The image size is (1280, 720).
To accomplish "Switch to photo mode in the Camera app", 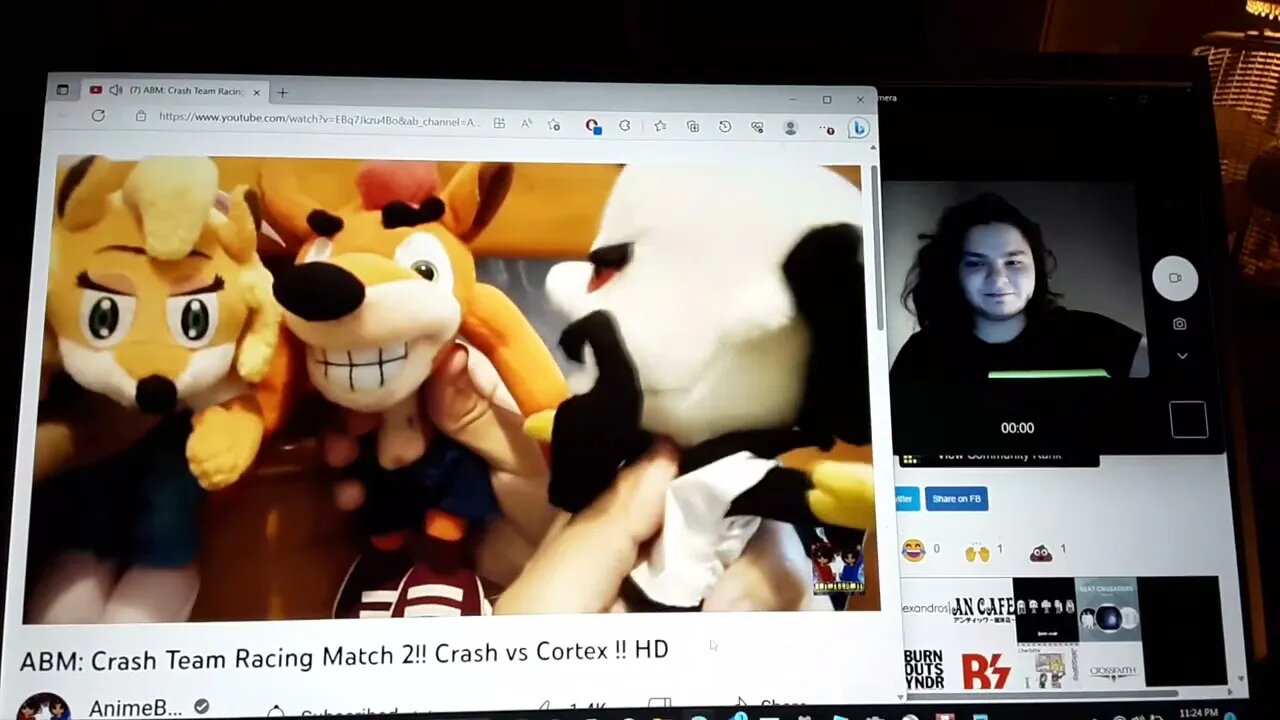I will pyautogui.click(x=1180, y=324).
